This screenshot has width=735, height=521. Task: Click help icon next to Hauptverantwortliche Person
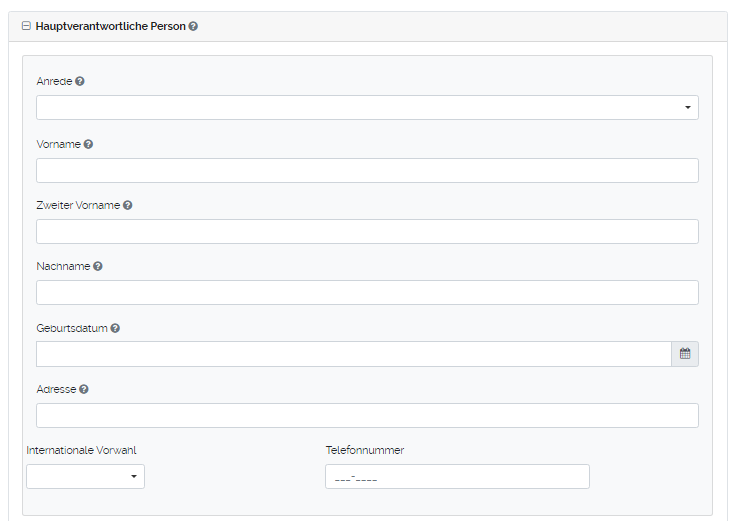coord(193,27)
